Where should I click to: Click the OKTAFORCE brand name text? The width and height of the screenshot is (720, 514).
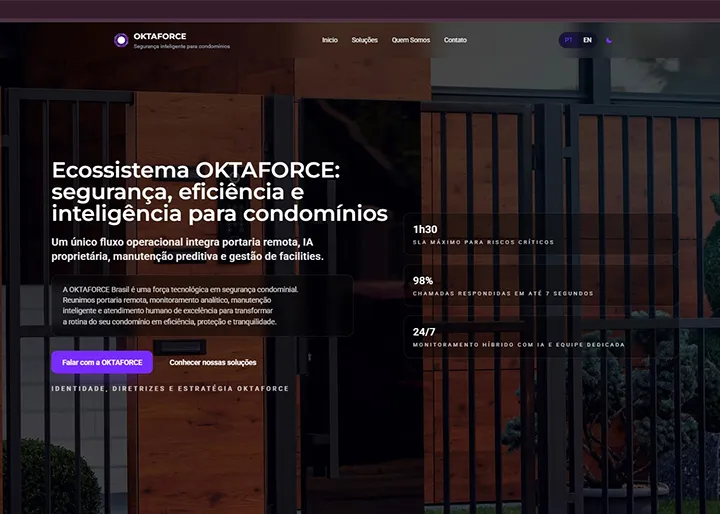click(160, 36)
